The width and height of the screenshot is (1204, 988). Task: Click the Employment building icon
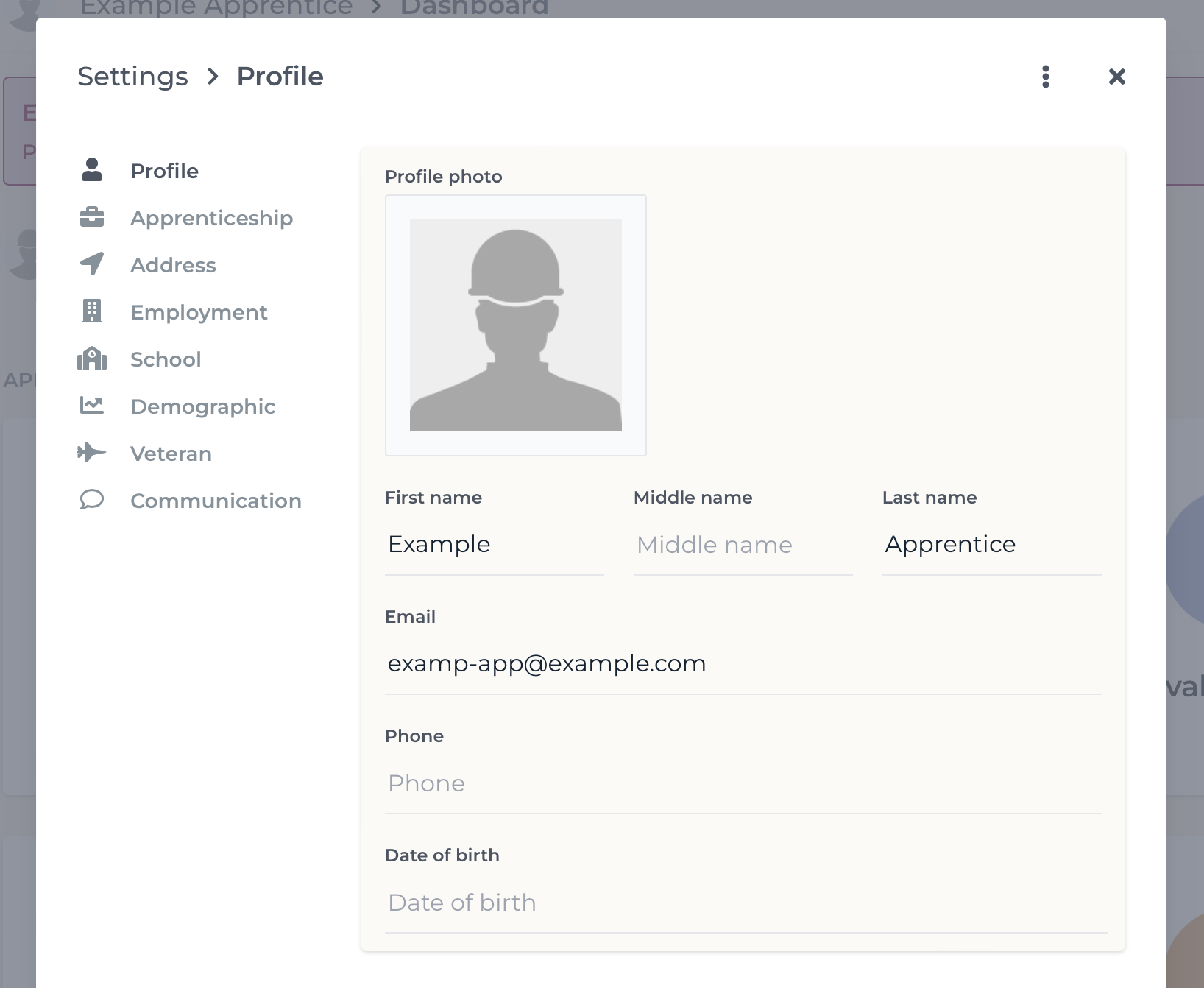tap(92, 311)
